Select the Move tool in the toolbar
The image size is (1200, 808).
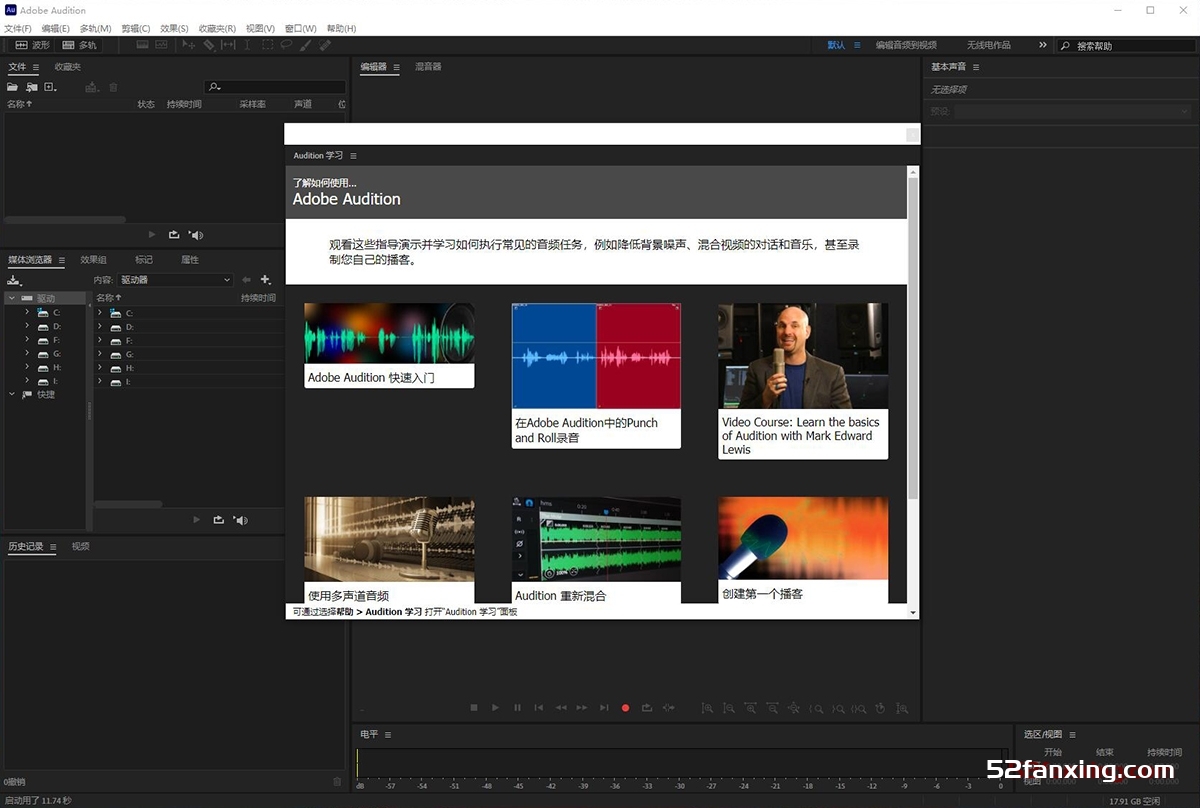pyautogui.click(x=188, y=45)
